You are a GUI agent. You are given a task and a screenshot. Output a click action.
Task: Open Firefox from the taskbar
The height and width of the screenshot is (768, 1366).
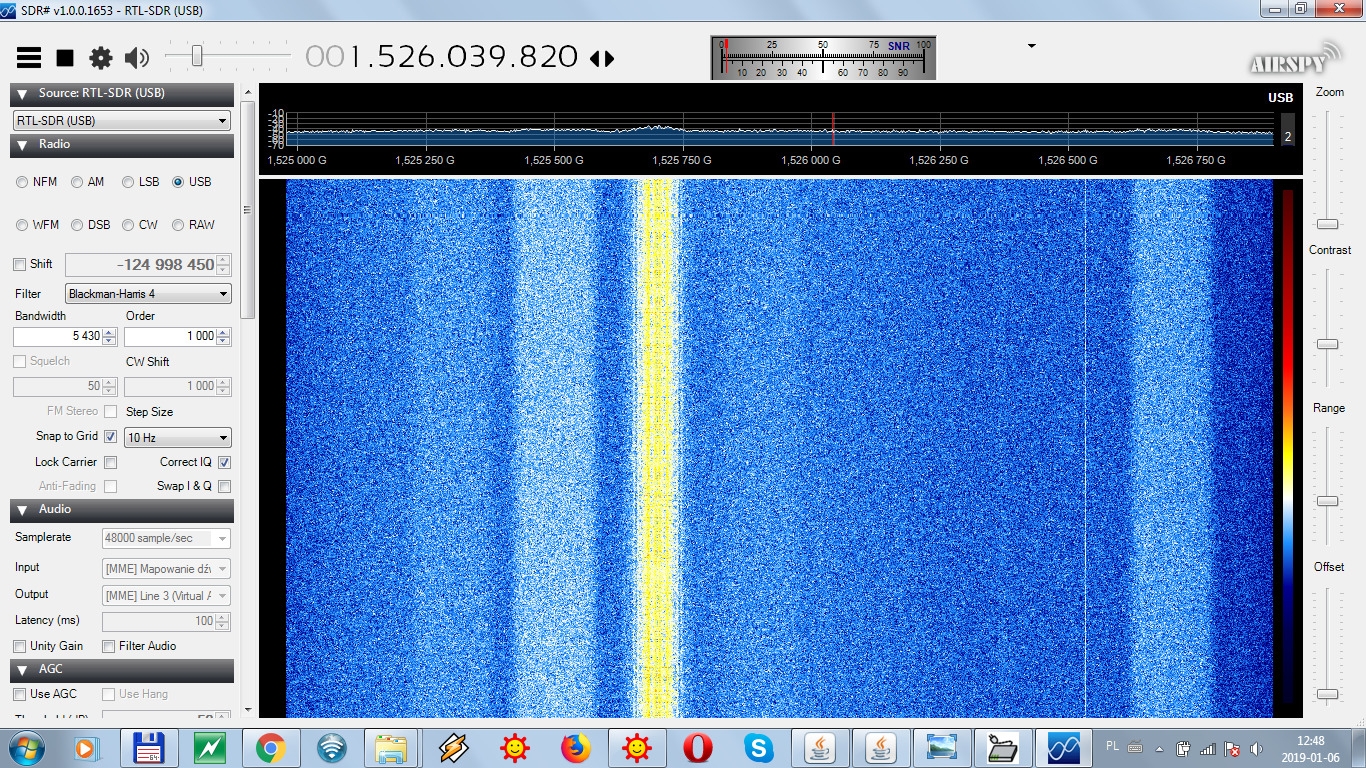click(575, 748)
